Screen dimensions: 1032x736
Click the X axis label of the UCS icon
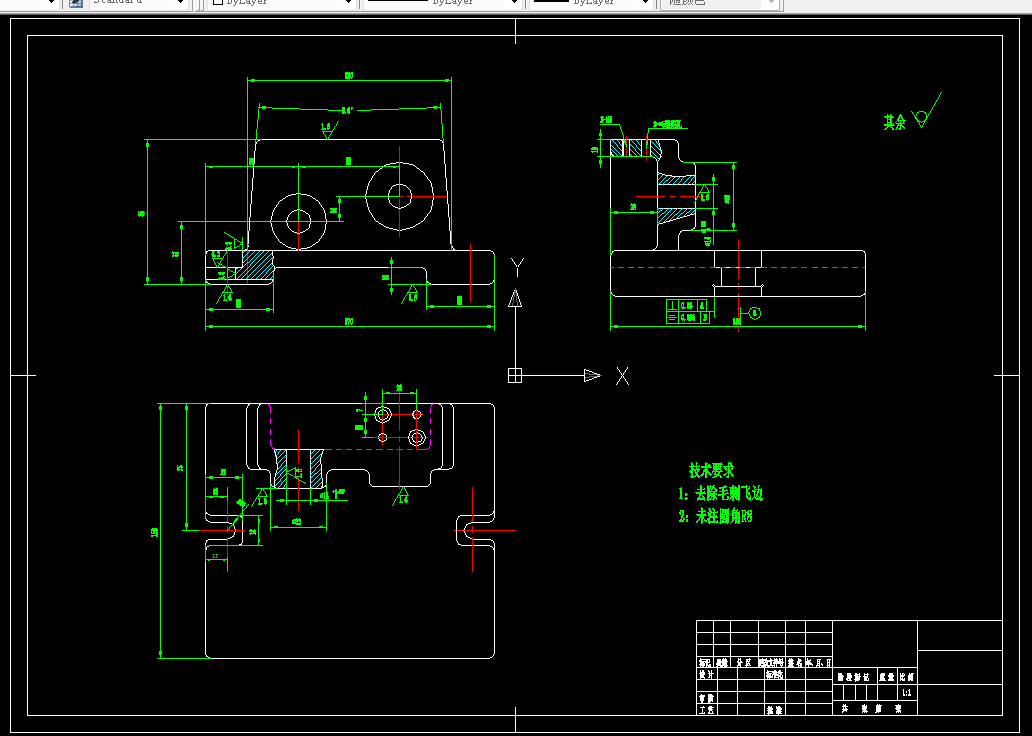[x=622, y=376]
